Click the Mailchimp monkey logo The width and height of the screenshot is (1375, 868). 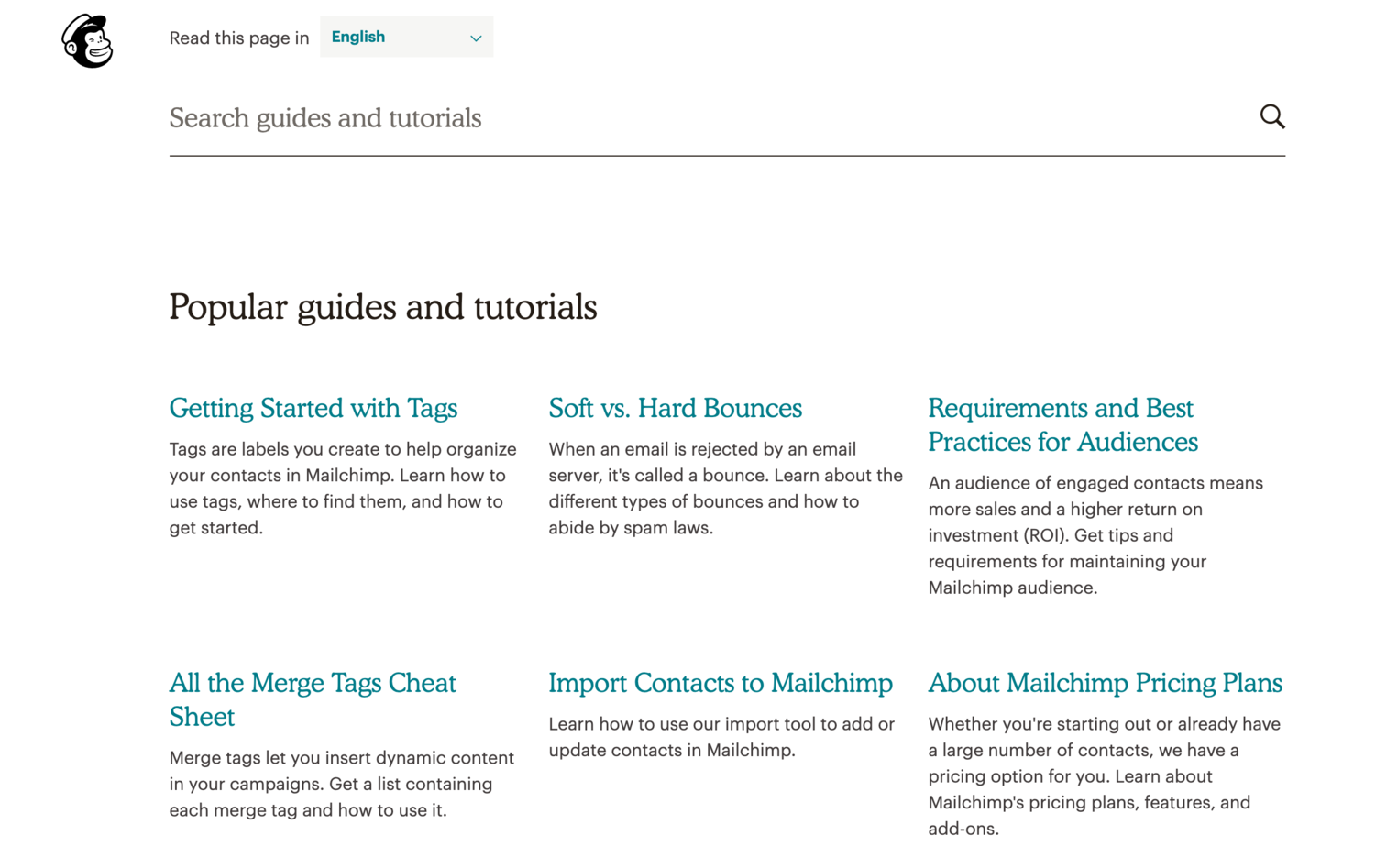point(87,41)
